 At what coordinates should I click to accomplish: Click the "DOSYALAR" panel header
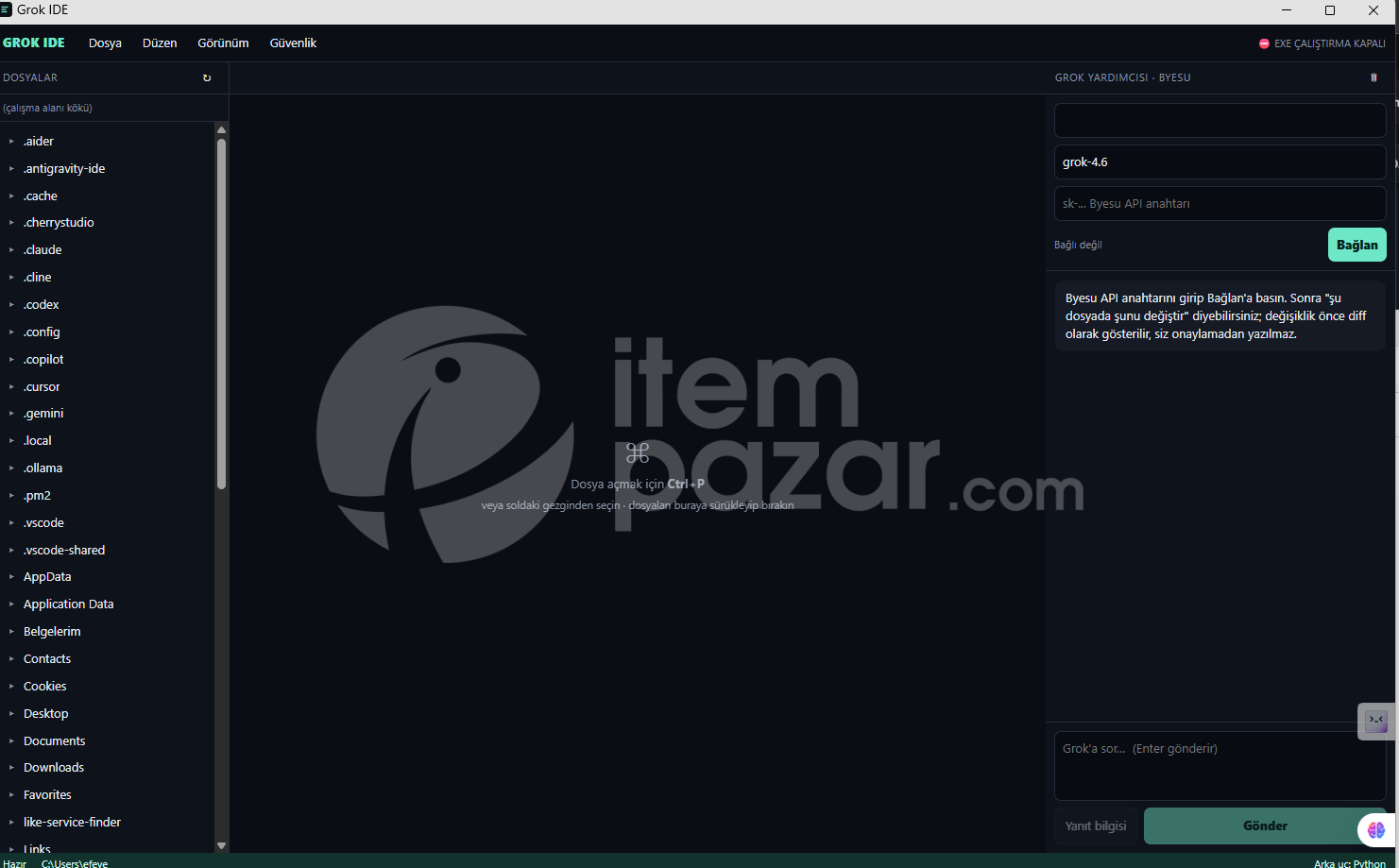coord(30,77)
